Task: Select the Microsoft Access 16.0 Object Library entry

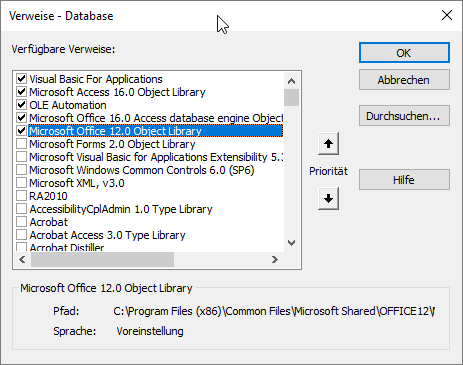Action: (117, 92)
